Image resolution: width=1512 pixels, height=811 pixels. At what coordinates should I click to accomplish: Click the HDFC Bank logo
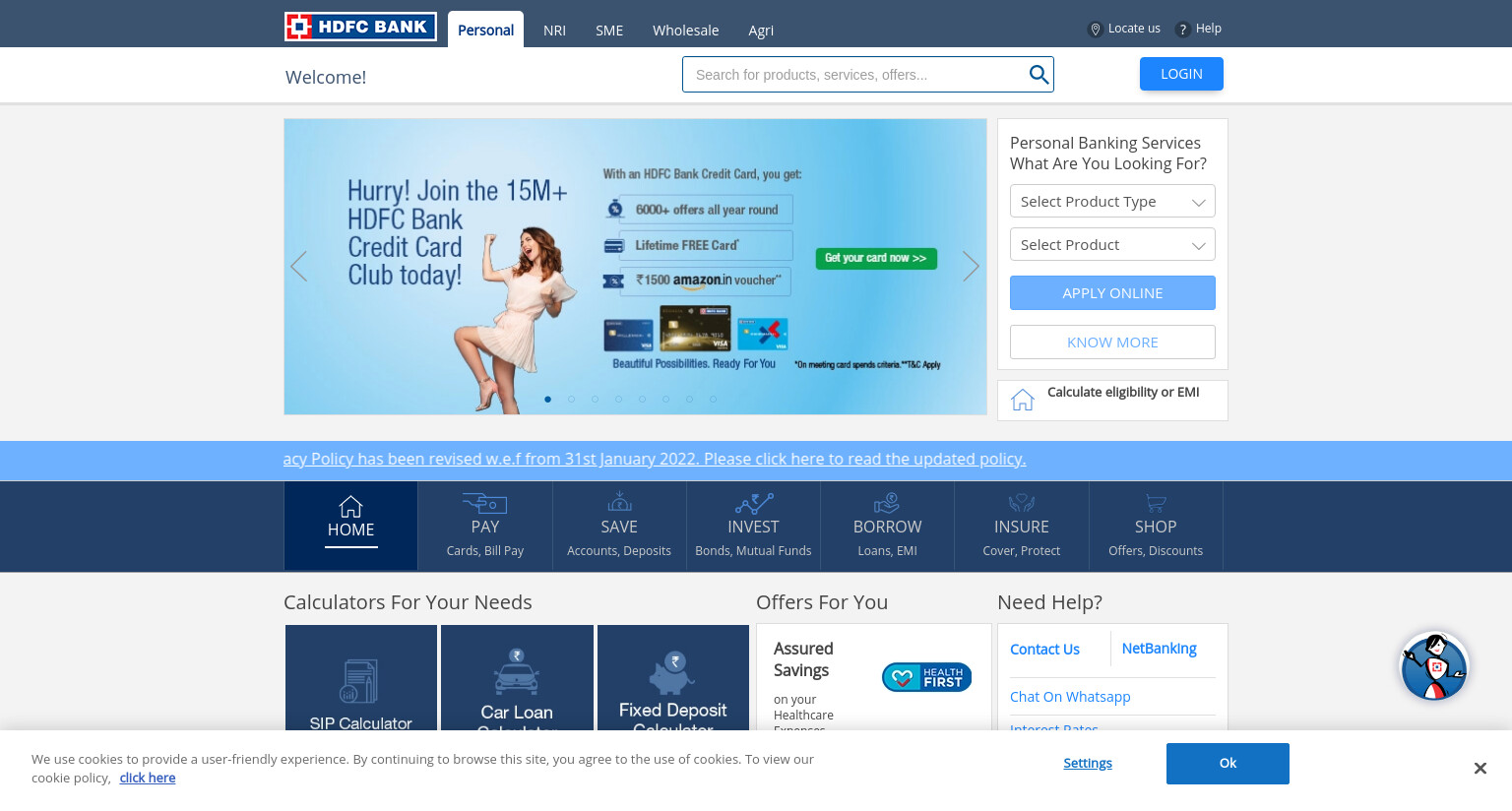(360, 27)
